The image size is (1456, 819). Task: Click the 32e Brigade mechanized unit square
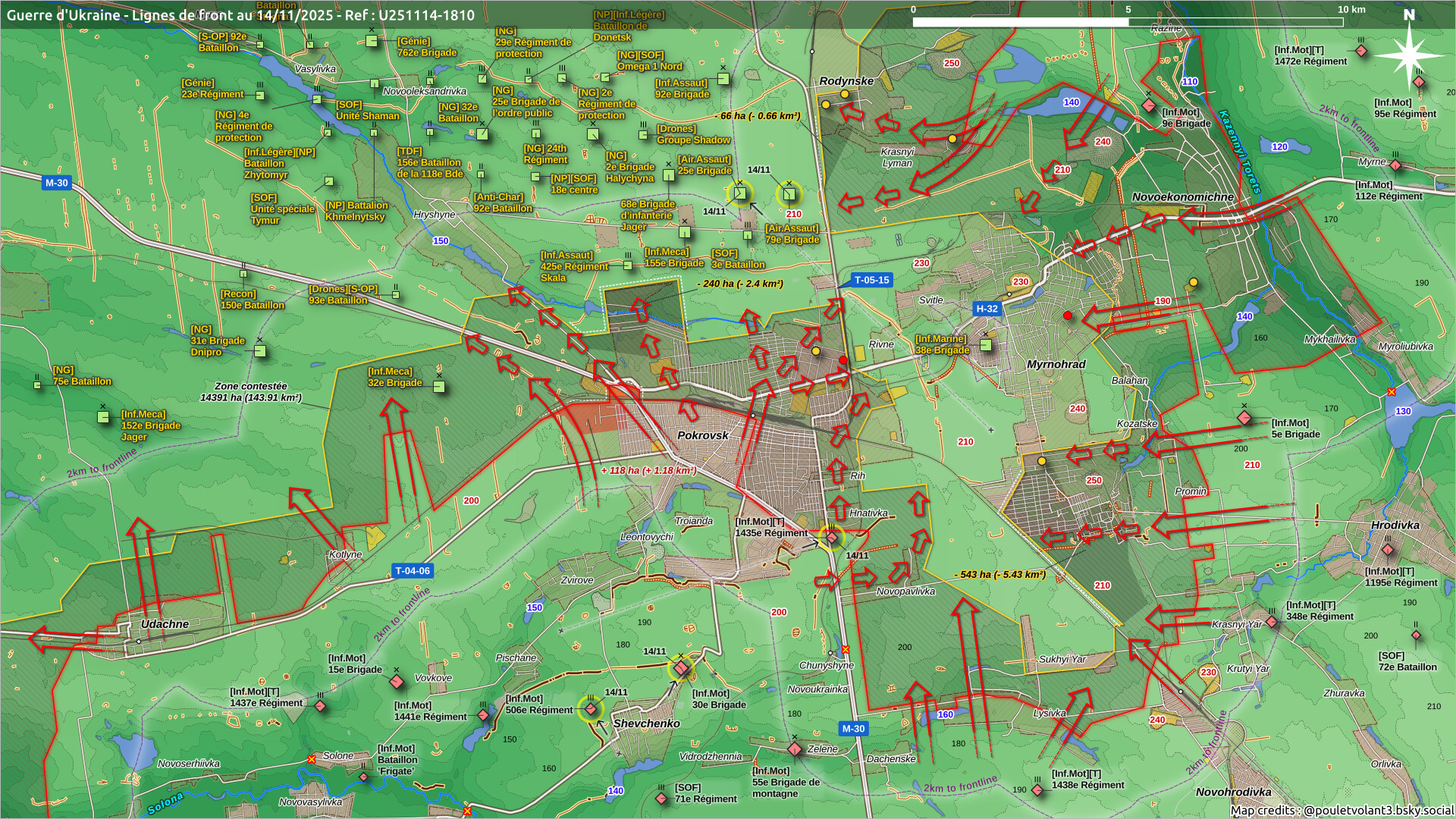pos(439,387)
